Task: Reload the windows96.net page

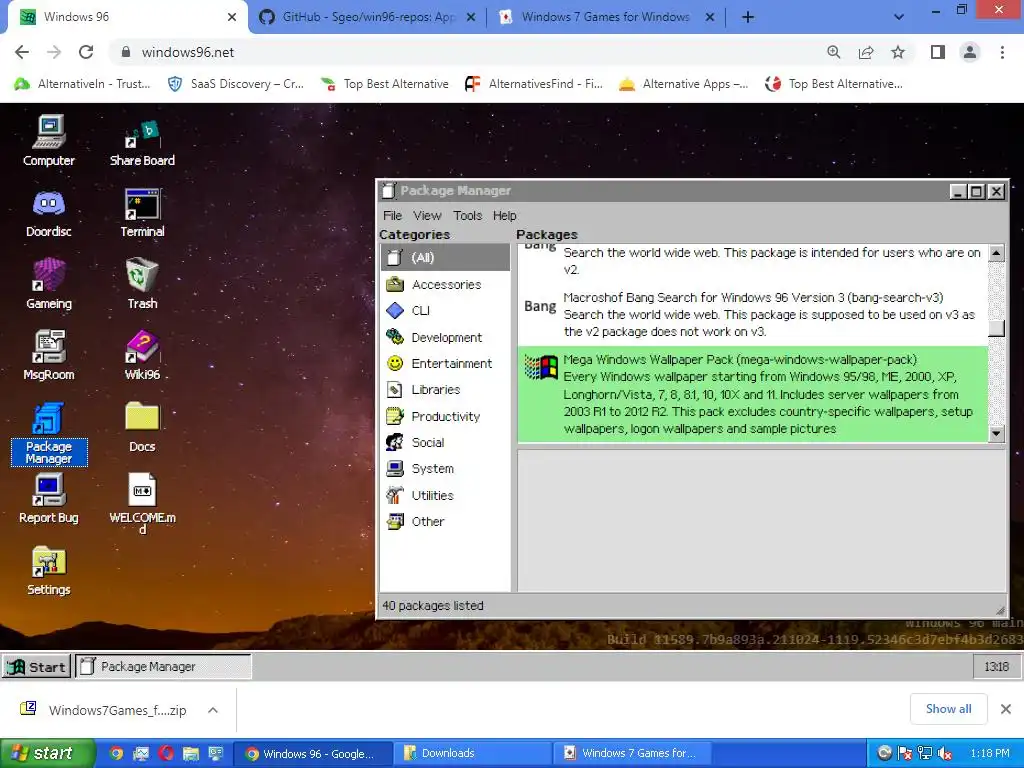Action: [86, 52]
